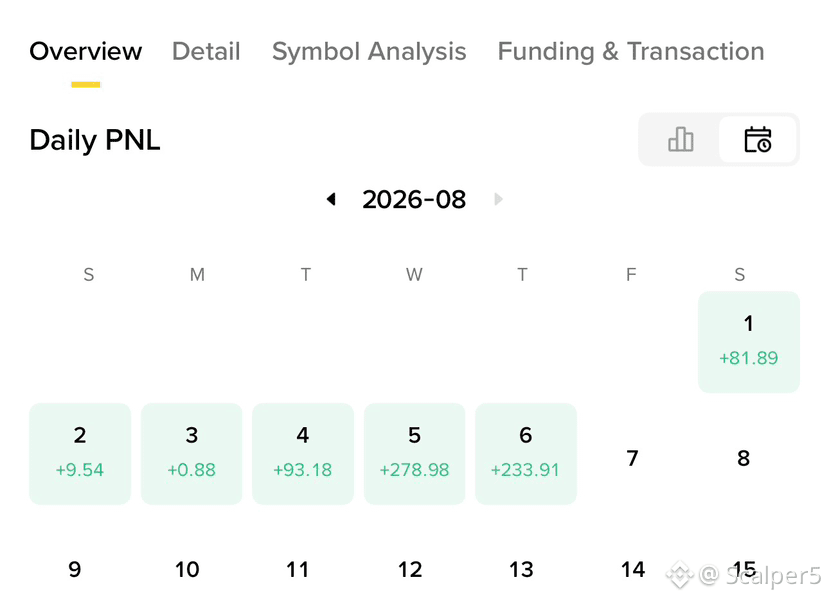Select day 4 showing +93.18
The width and height of the screenshot is (829, 600).
303,454
